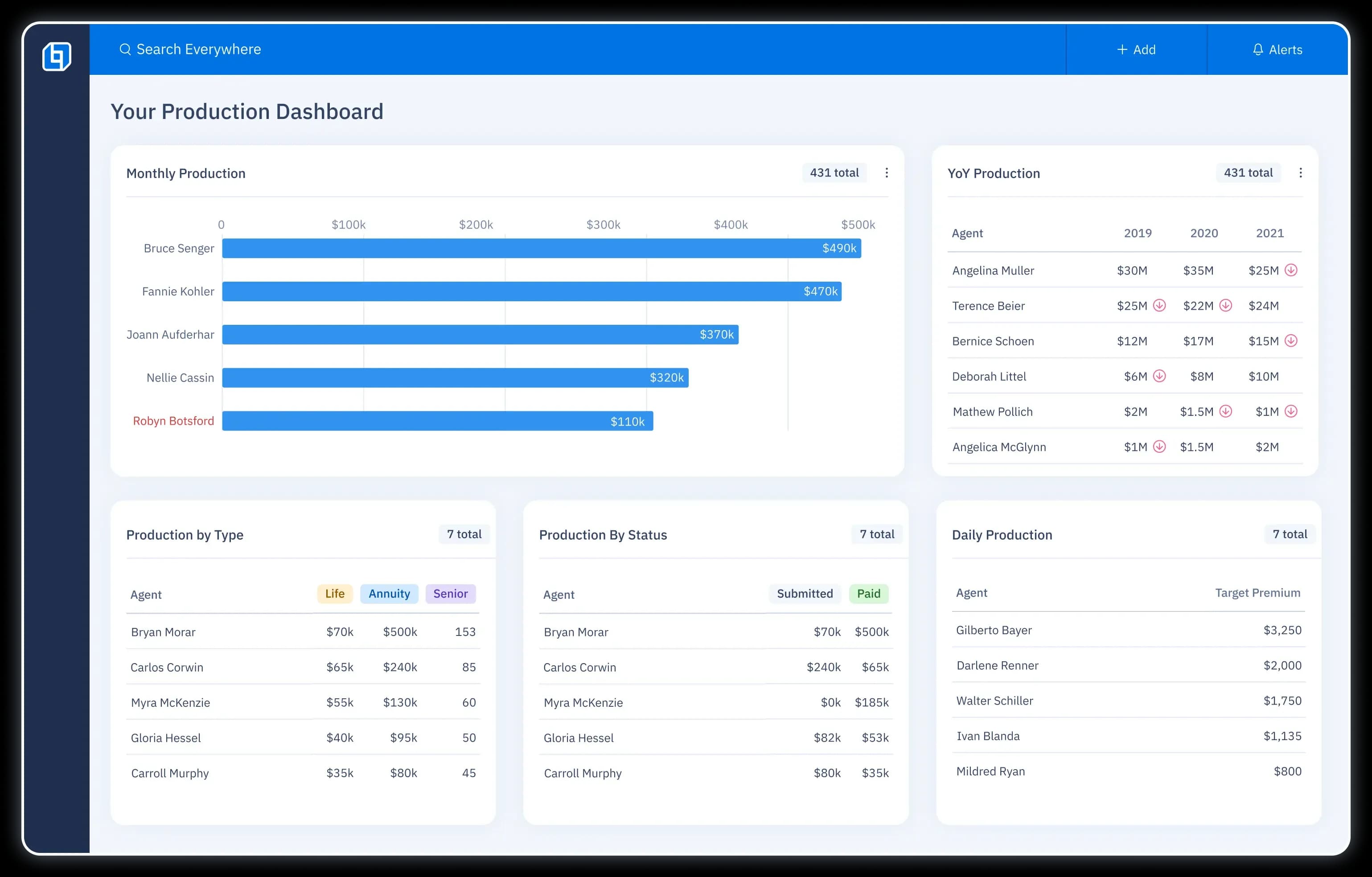Open the Alerts menu item
Screen dimensions: 1372x877
tap(1278, 49)
